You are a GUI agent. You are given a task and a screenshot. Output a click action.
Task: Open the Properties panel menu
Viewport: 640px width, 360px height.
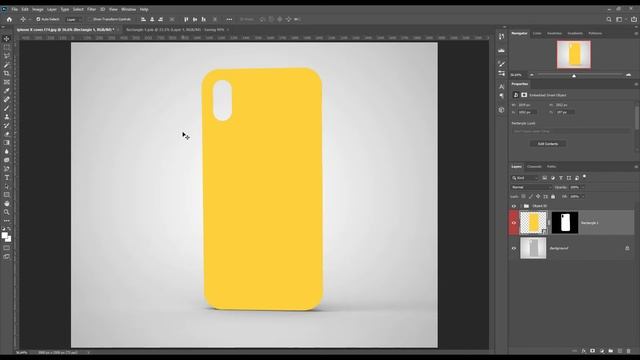636,84
